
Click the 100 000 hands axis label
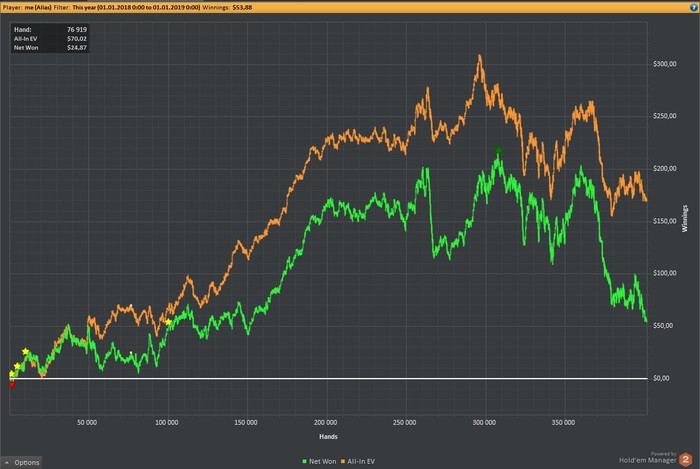(167, 423)
